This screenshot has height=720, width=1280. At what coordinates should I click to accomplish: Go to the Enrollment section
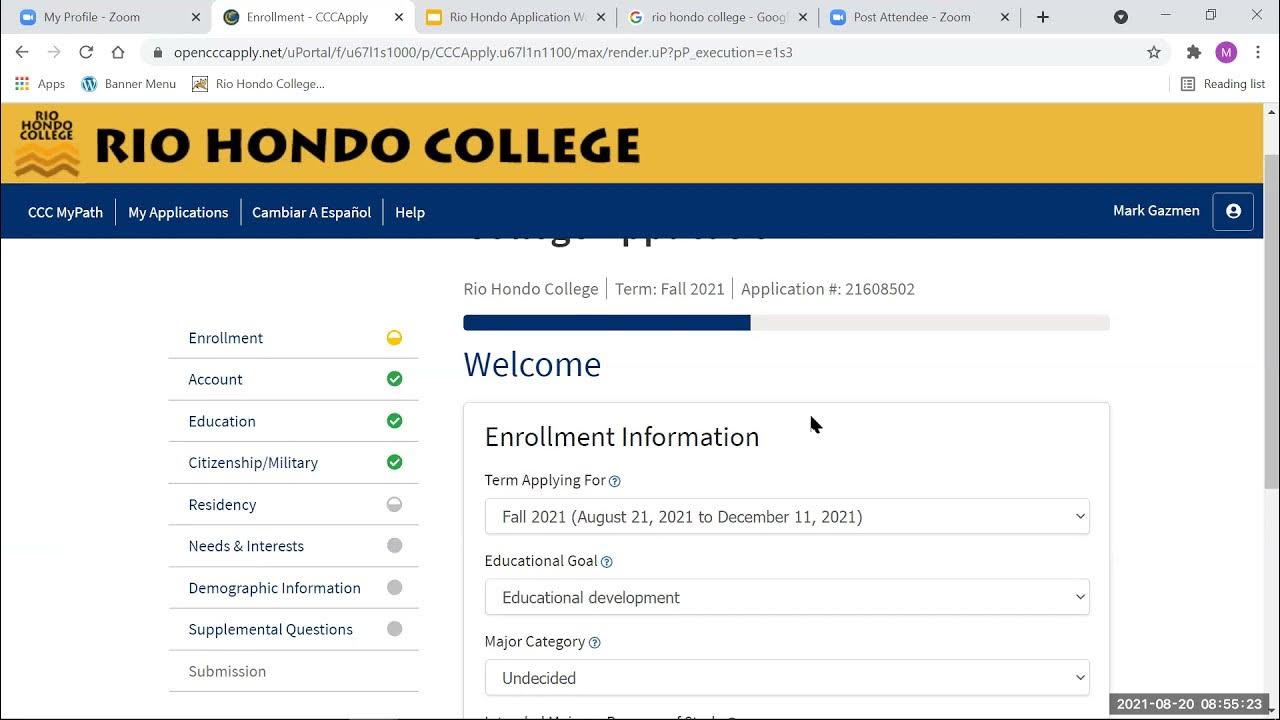tap(226, 338)
